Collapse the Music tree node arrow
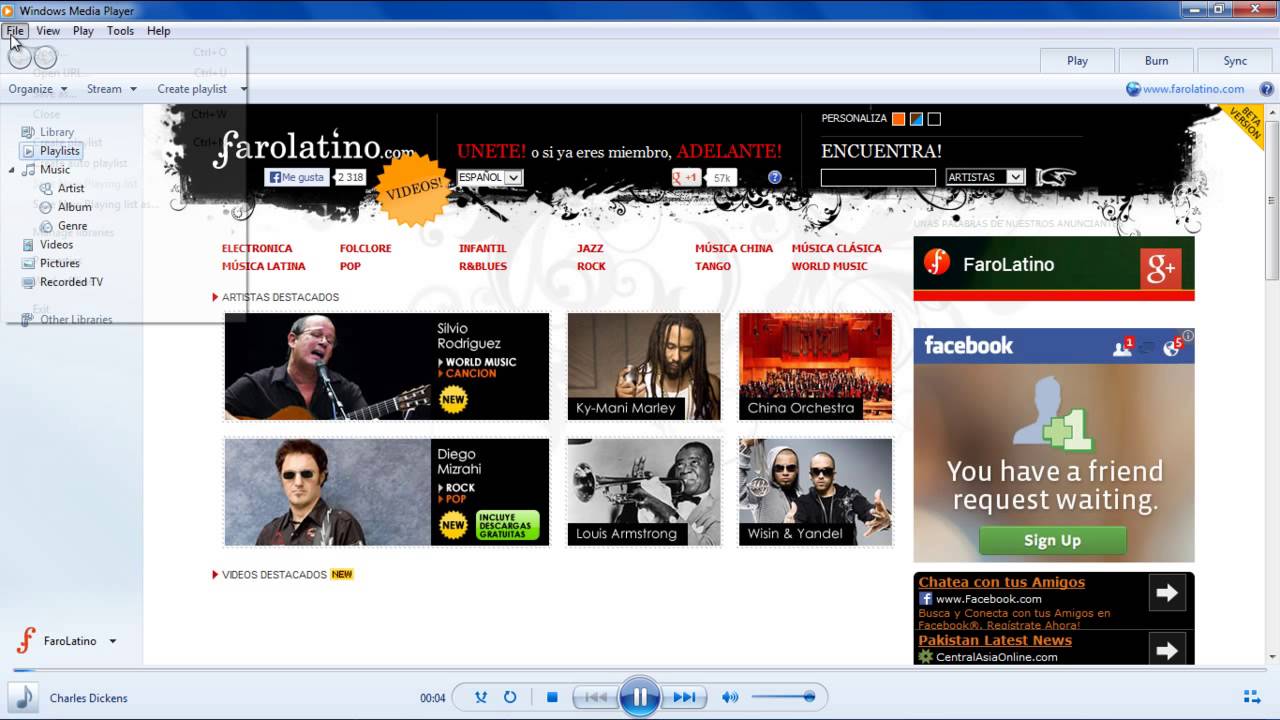The width and height of the screenshot is (1280, 720). pyautogui.click(x=12, y=170)
